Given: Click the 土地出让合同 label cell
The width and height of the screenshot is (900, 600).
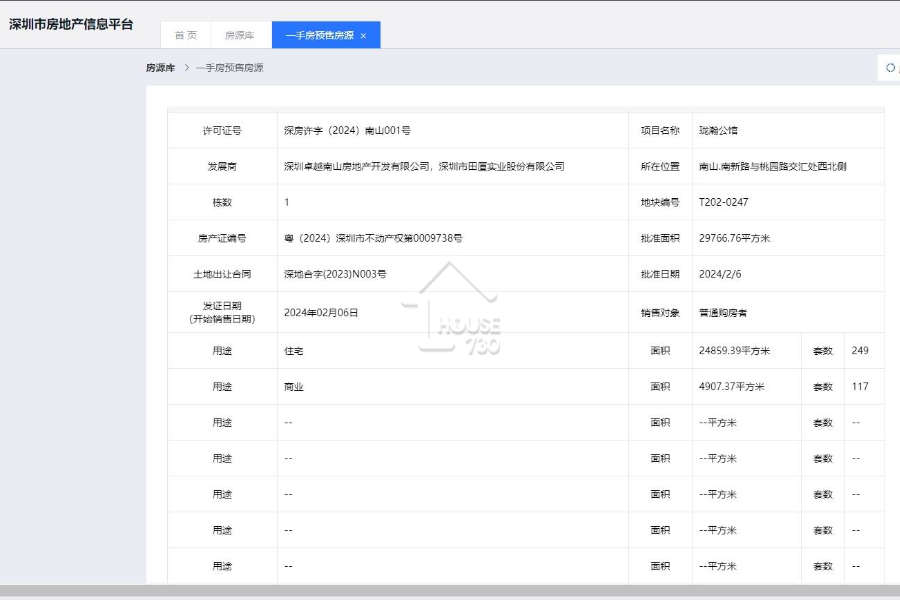Looking at the screenshot, I should coord(222,274).
